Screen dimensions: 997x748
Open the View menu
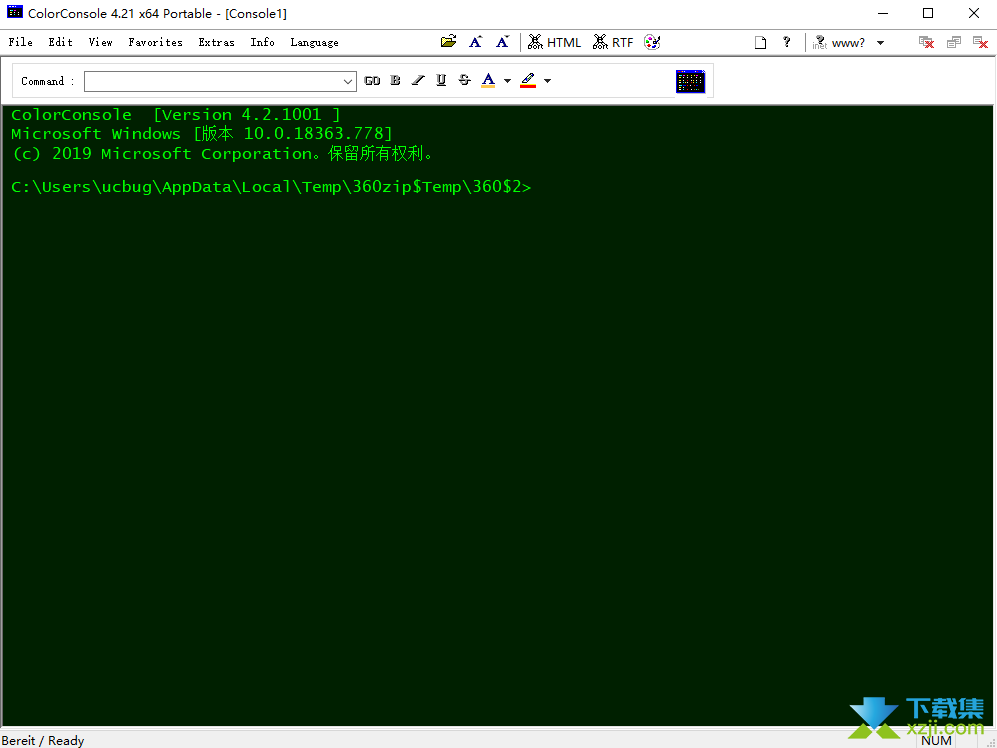[100, 42]
